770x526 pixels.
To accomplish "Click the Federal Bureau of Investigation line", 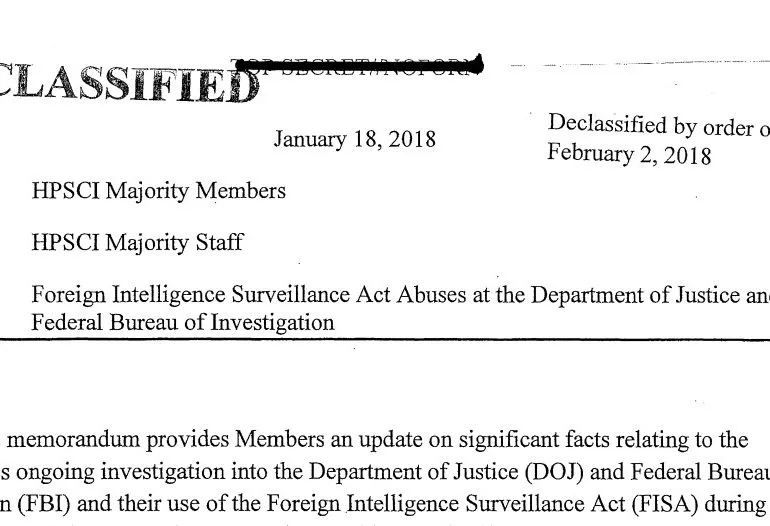I will [183, 323].
